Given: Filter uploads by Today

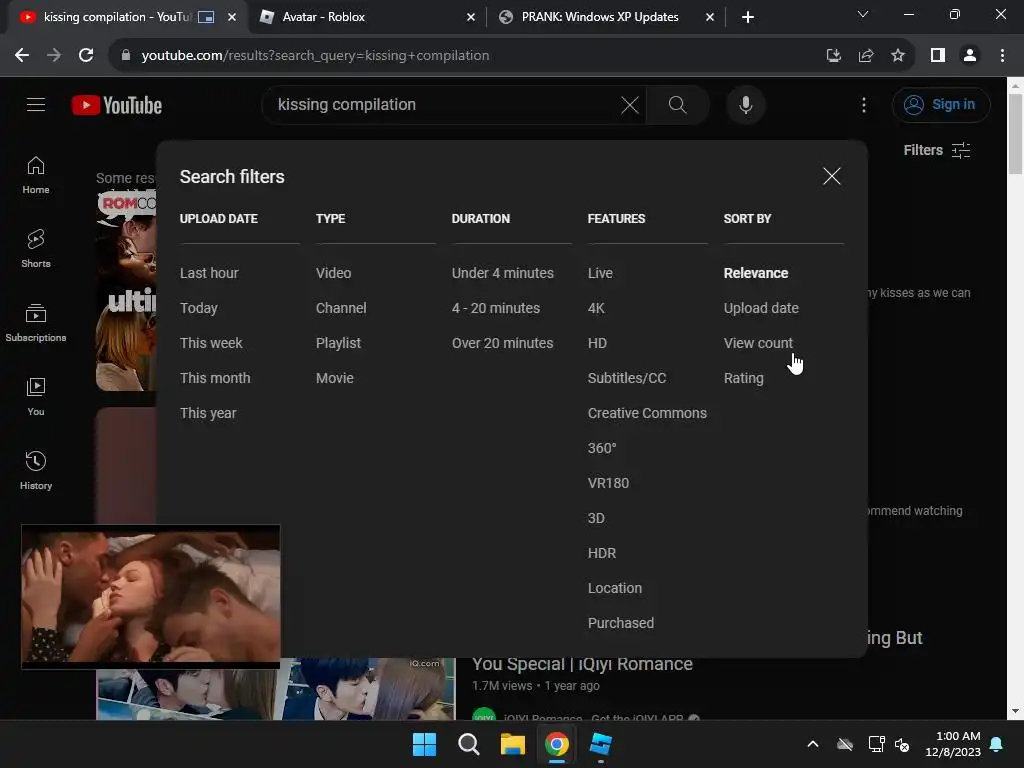Looking at the screenshot, I should pos(199,308).
